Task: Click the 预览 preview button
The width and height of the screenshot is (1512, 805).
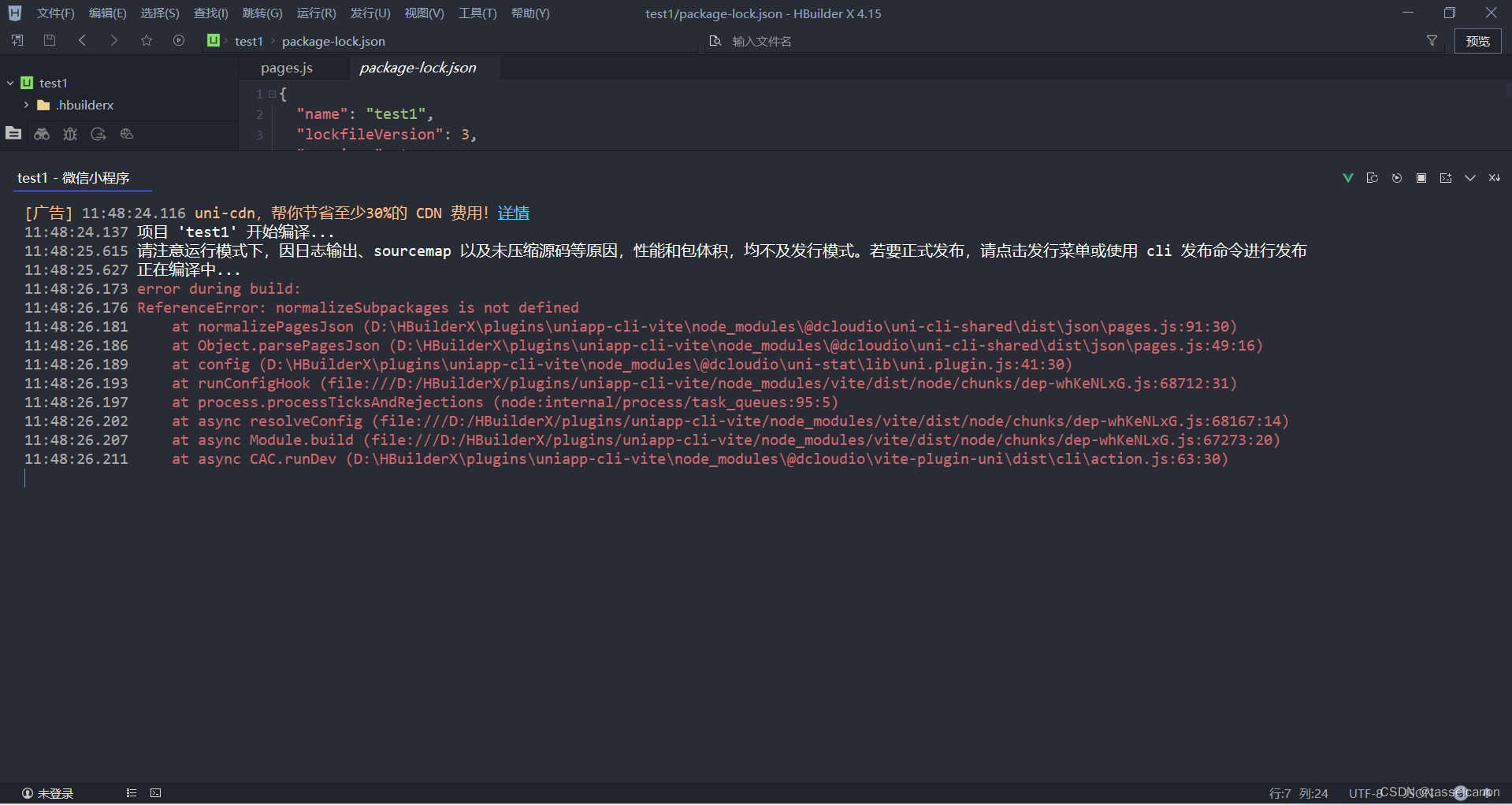Action: coord(1477,41)
